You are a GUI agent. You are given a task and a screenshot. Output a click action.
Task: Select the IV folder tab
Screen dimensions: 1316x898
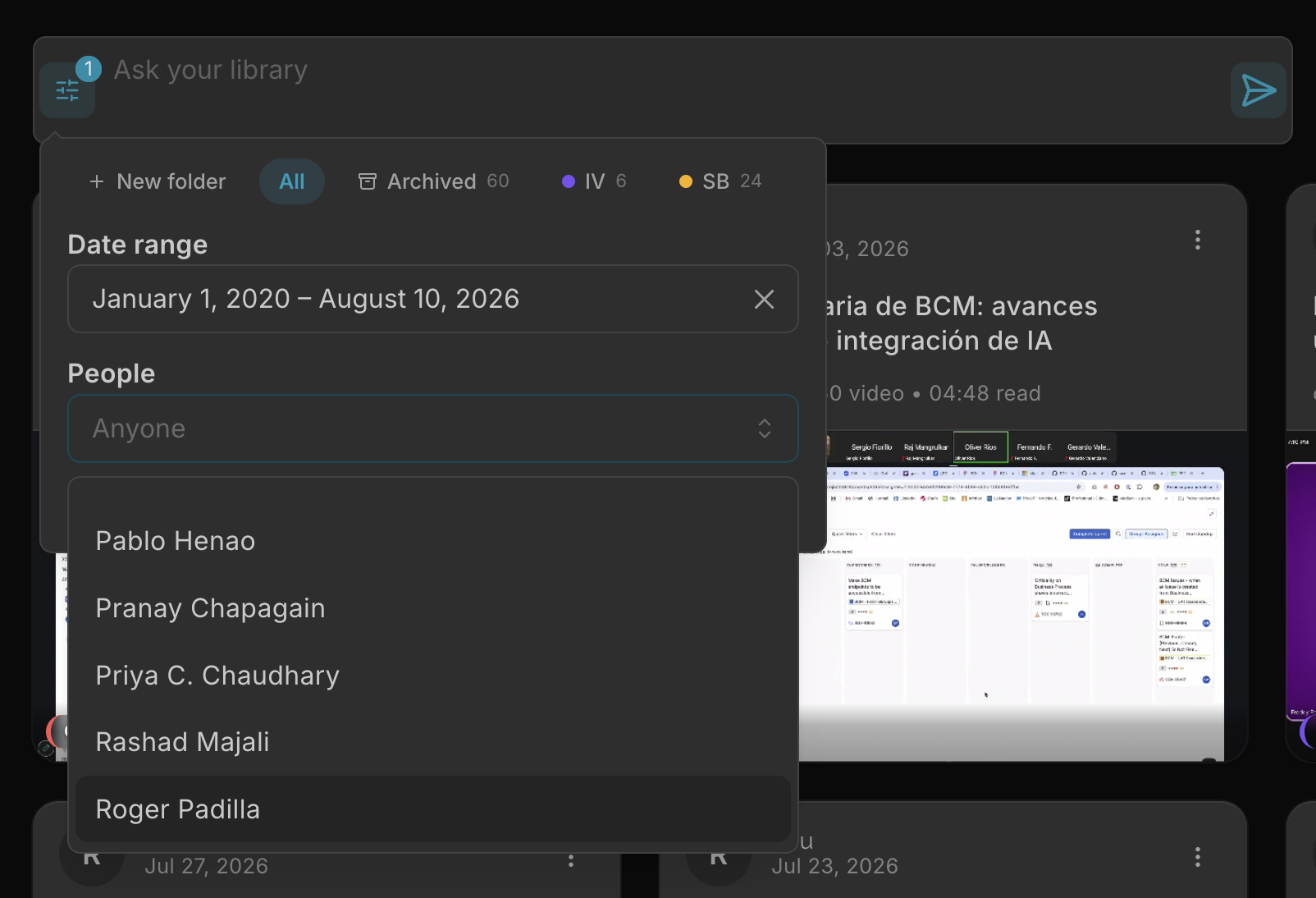tap(594, 181)
